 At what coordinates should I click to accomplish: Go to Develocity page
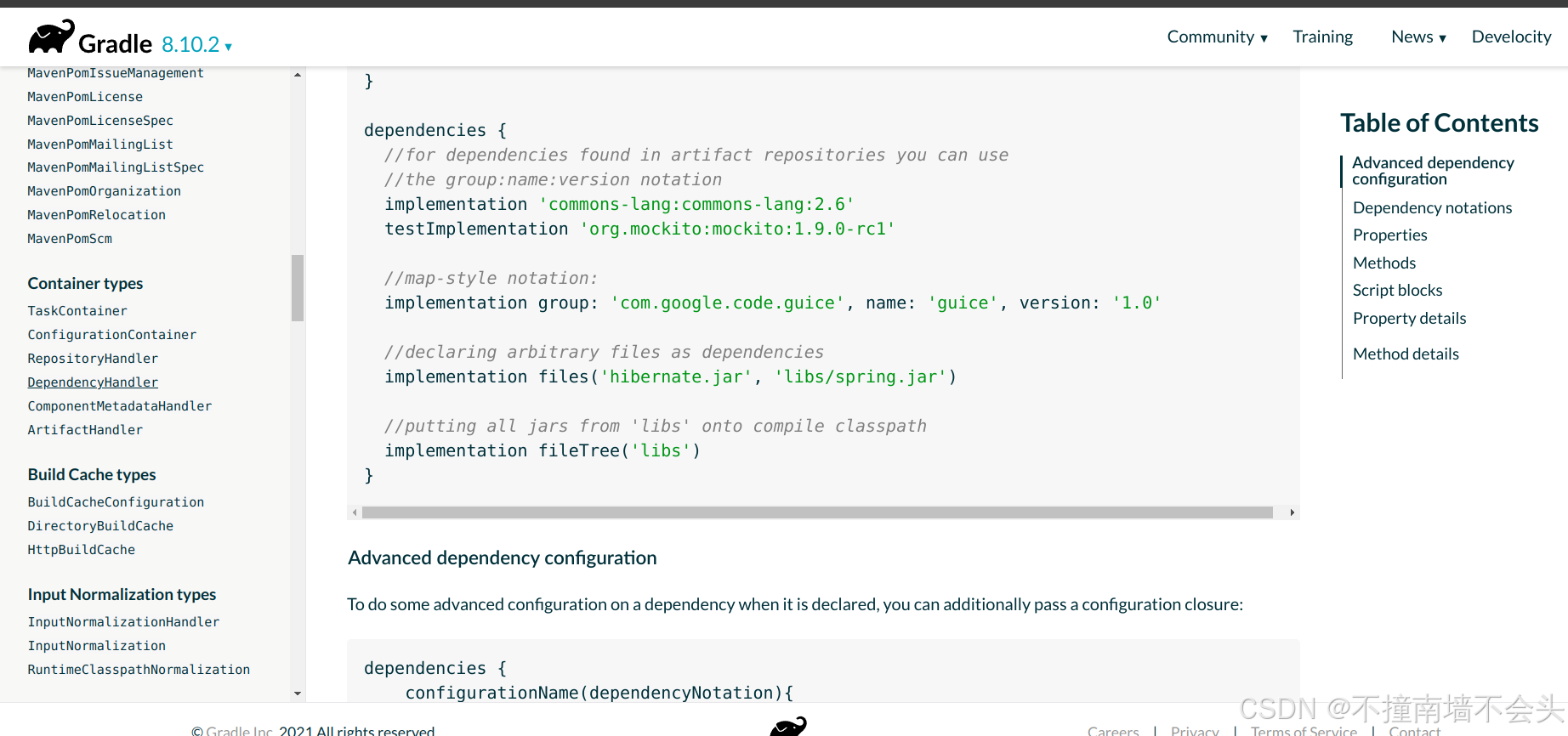click(x=1511, y=37)
